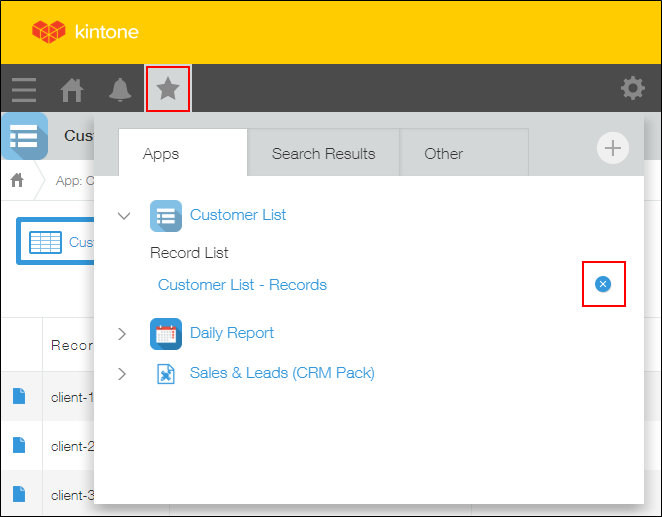The image size is (662, 517).
Task: Expand the Sales & Leads group
Action: coord(123,373)
